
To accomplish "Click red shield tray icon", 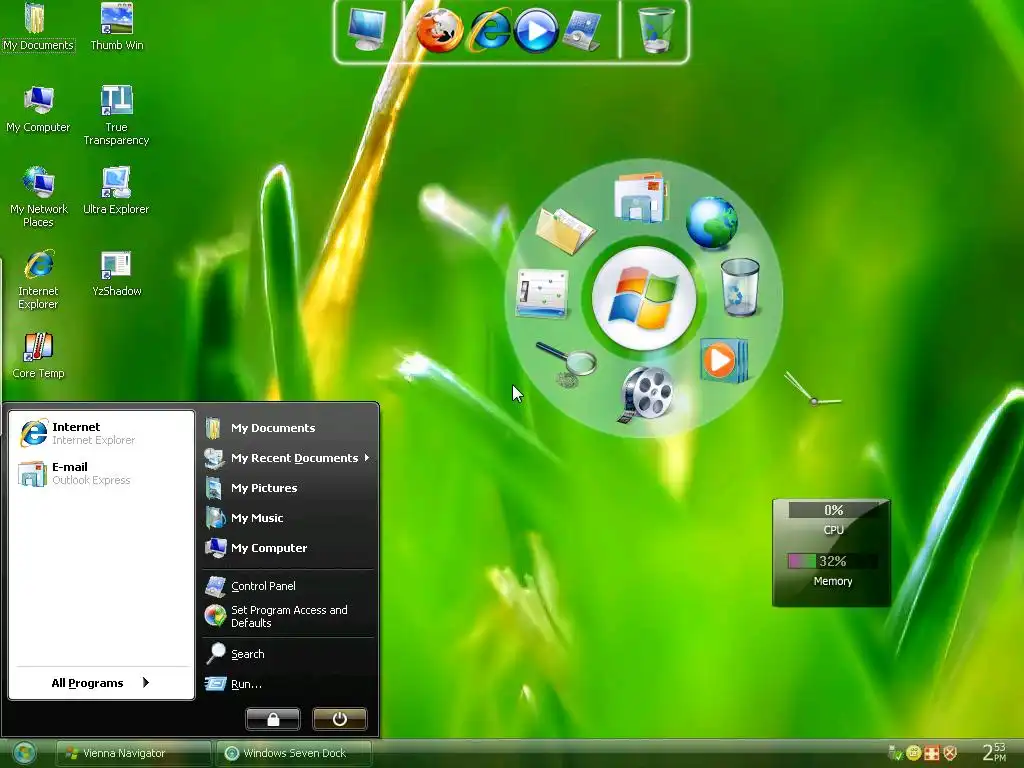I will click(951, 753).
